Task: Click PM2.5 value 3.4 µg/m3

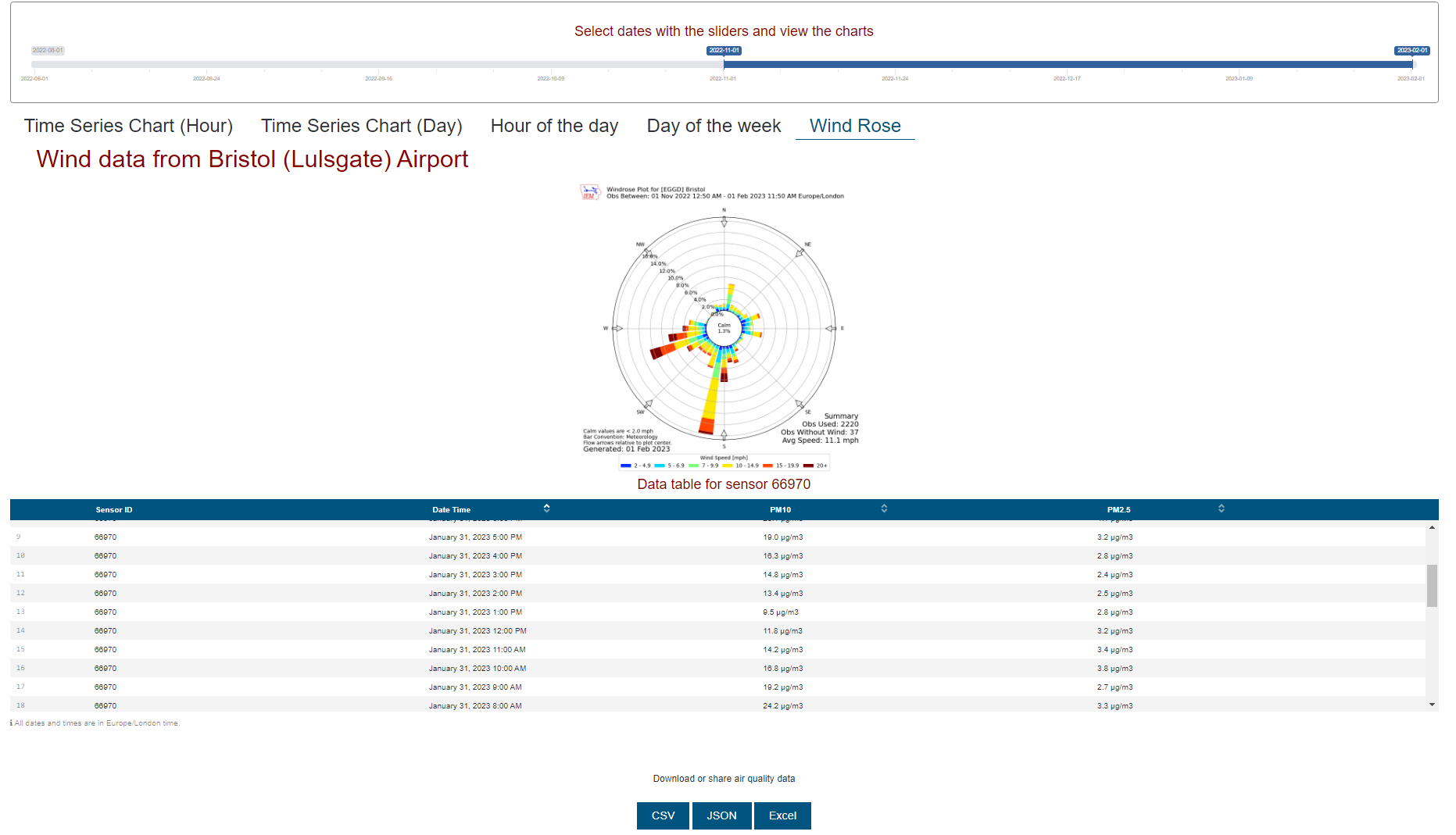Action: 1114,650
